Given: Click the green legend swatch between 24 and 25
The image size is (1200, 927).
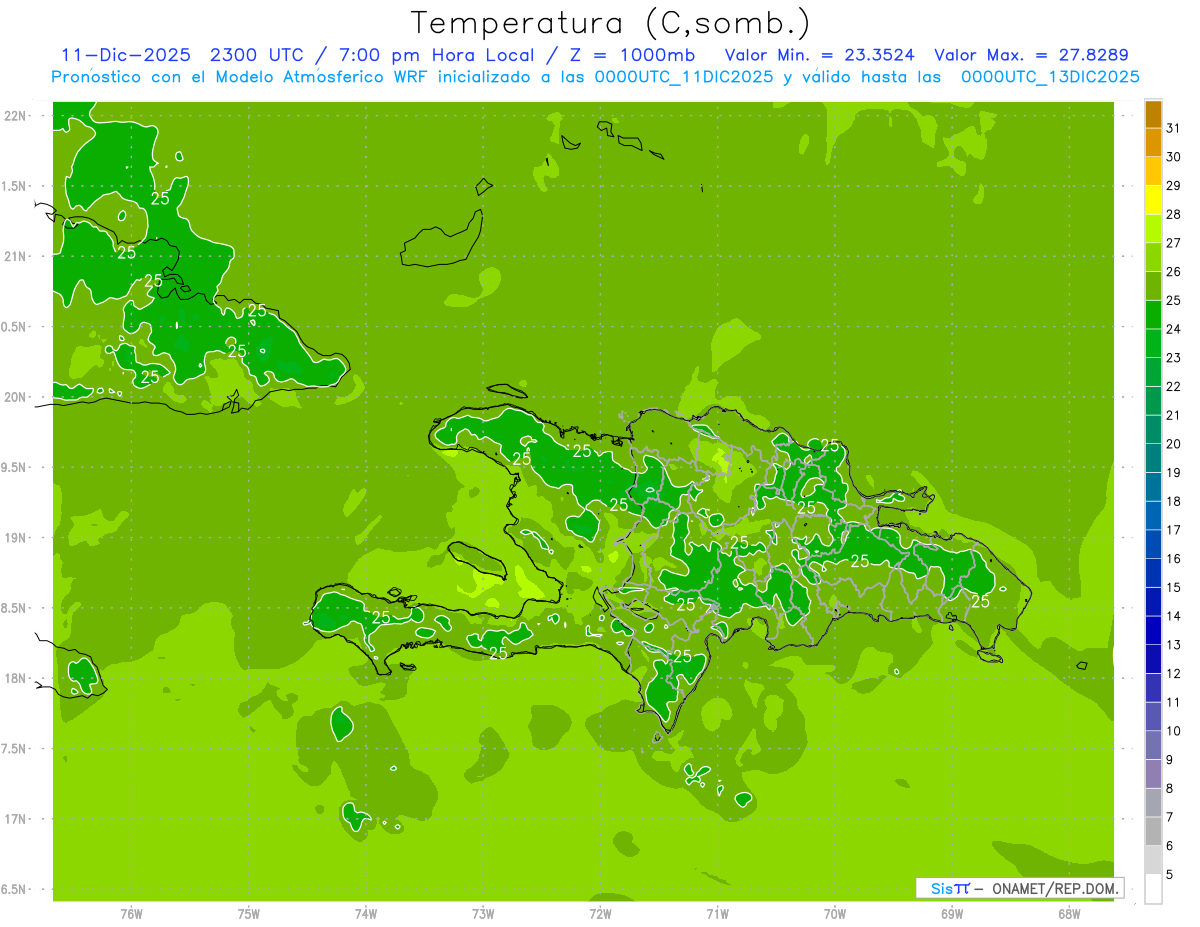Looking at the screenshot, I should [1153, 315].
